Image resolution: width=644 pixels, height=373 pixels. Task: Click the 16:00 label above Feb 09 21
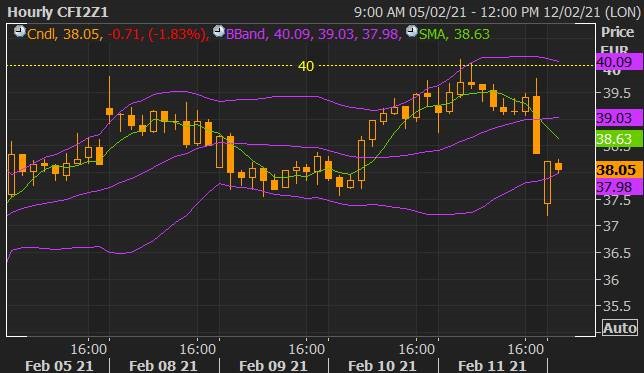(307, 350)
